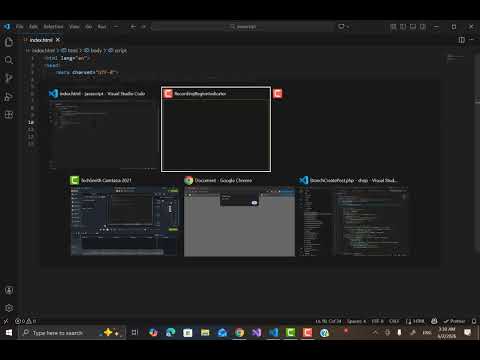Open Task View on the taskbar
480x360 pixels.
point(135,333)
